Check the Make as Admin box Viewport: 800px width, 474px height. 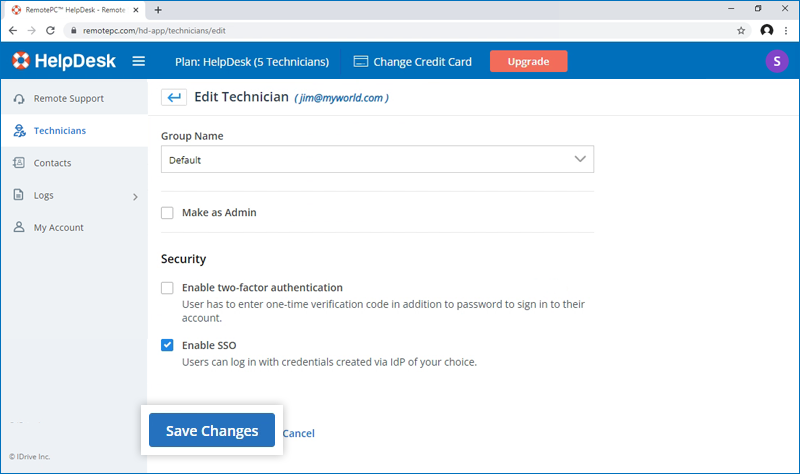[x=167, y=213]
